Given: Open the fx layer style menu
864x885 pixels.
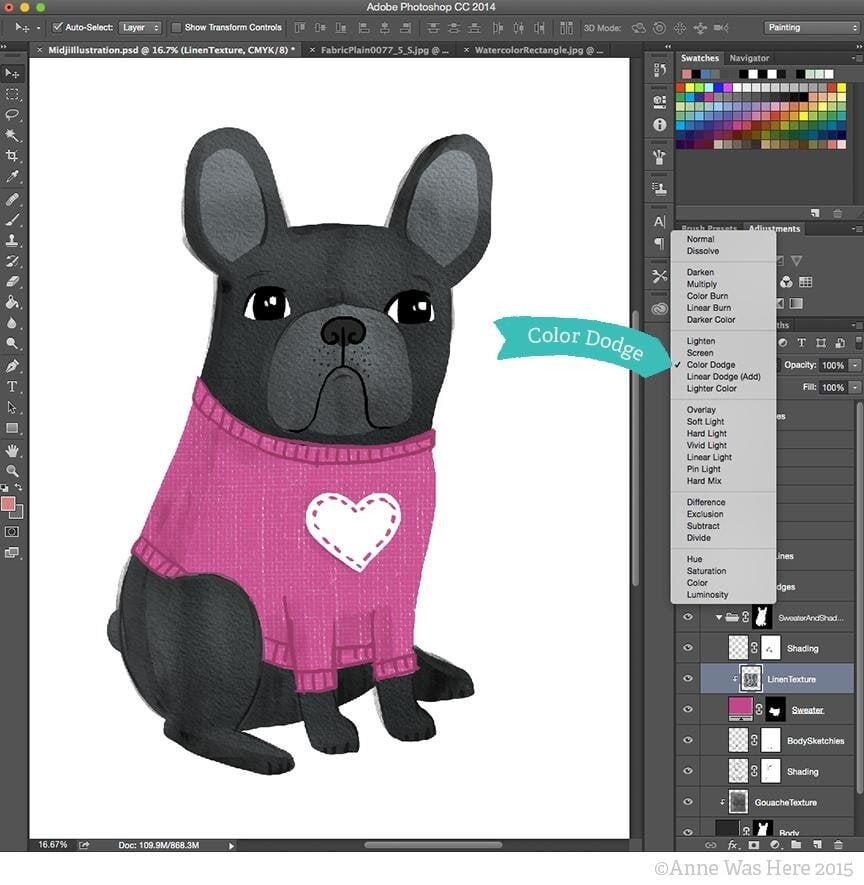Looking at the screenshot, I should [x=732, y=845].
